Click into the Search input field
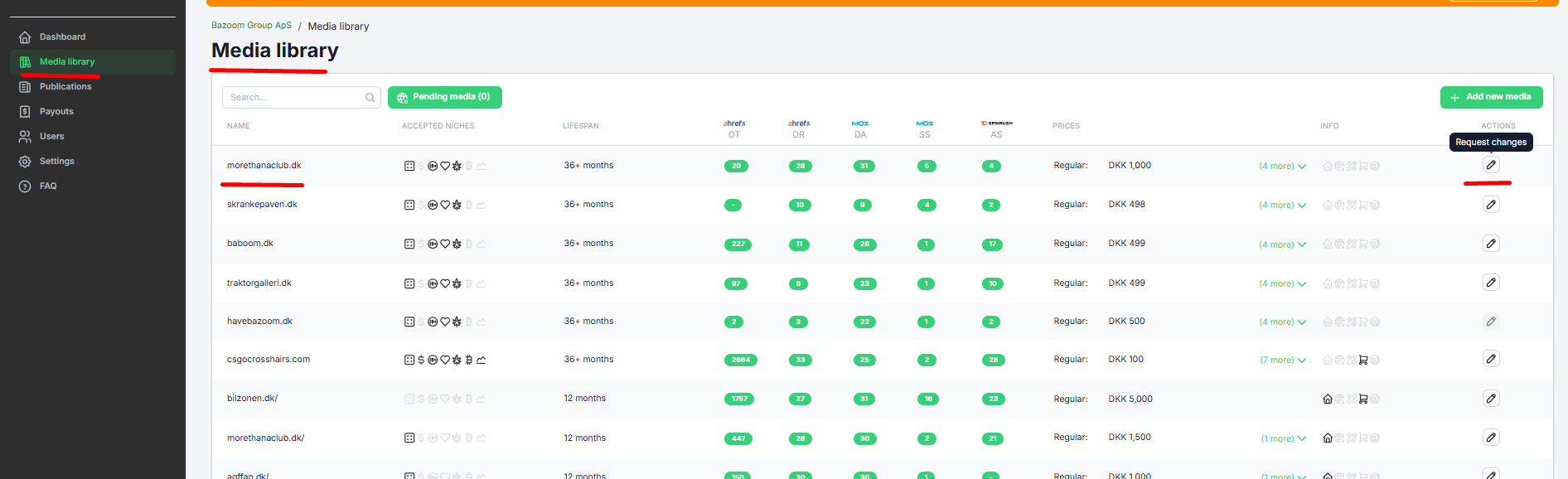1568x479 pixels. (x=294, y=98)
